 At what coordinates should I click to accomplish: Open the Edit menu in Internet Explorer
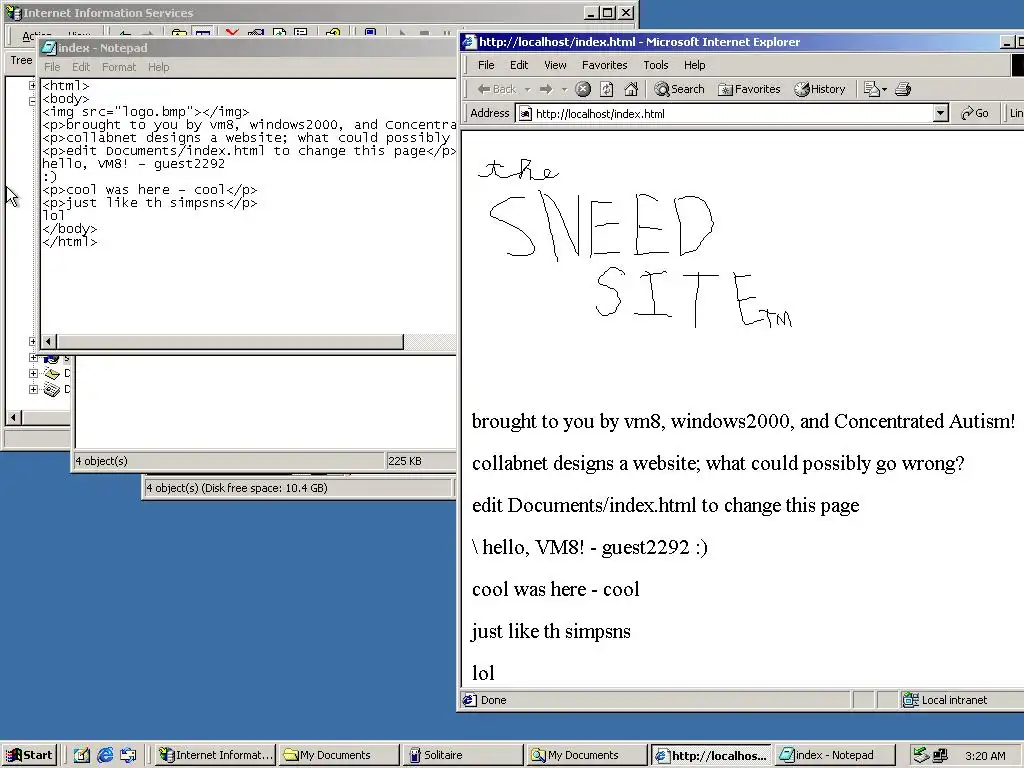[x=519, y=65]
